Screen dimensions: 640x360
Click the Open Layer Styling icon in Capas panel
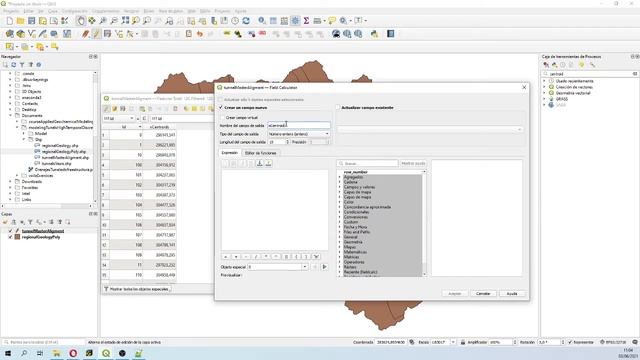click(5, 222)
